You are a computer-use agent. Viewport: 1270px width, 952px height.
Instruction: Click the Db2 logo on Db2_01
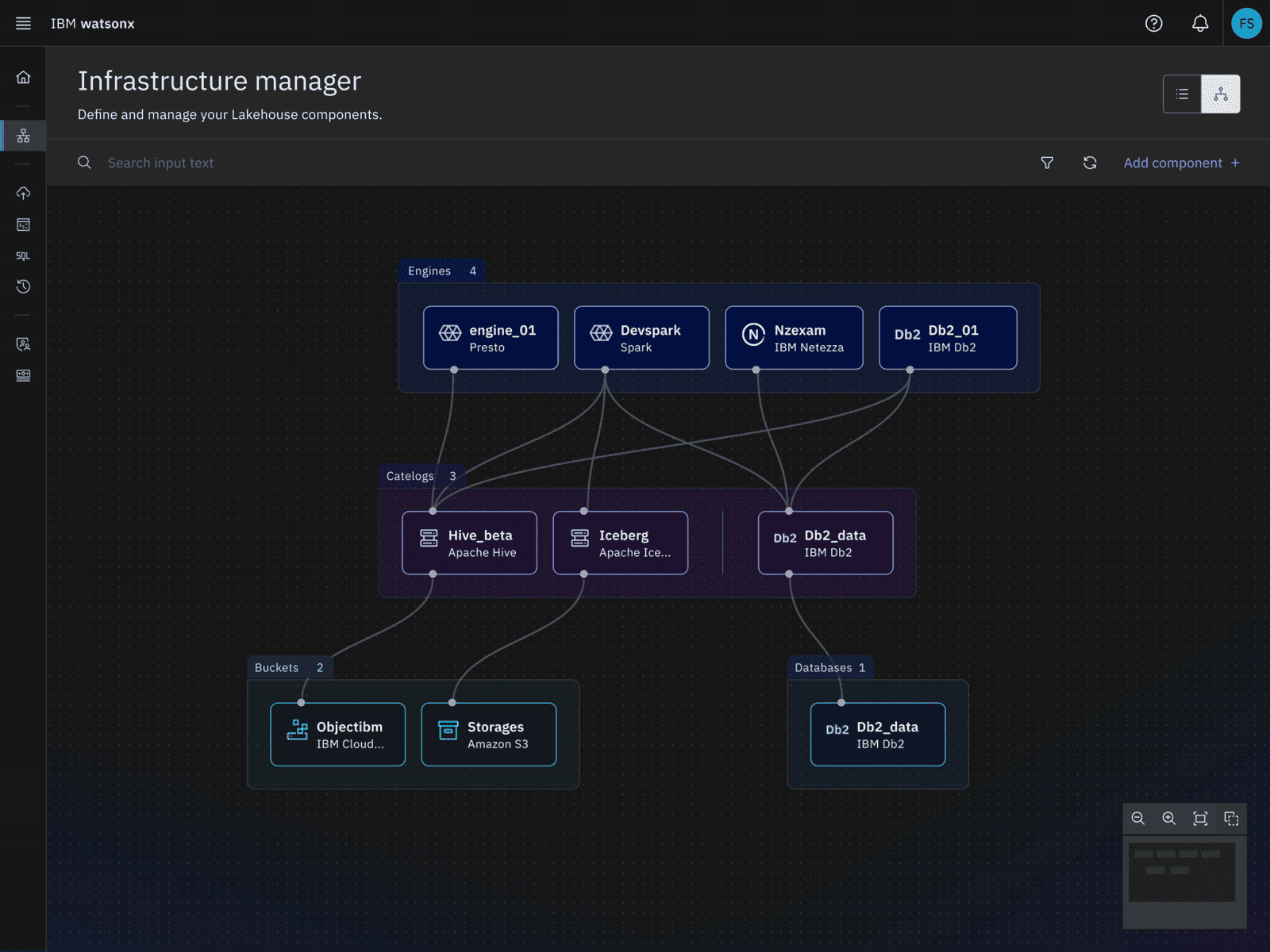click(907, 335)
